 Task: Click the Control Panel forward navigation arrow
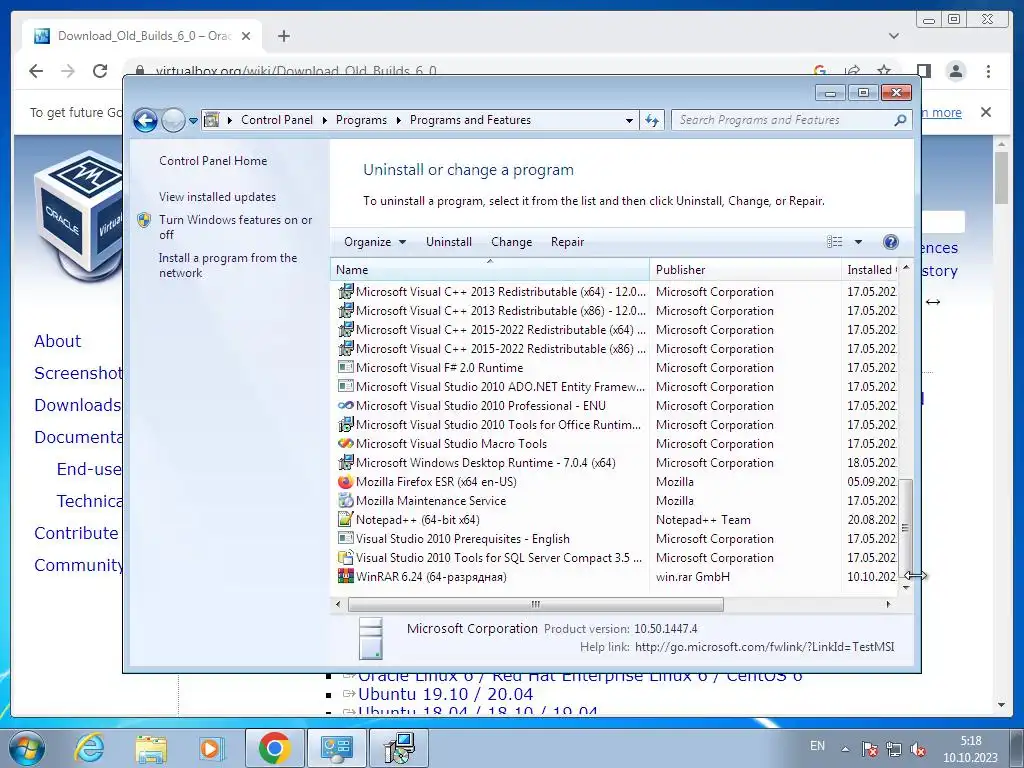(x=173, y=120)
